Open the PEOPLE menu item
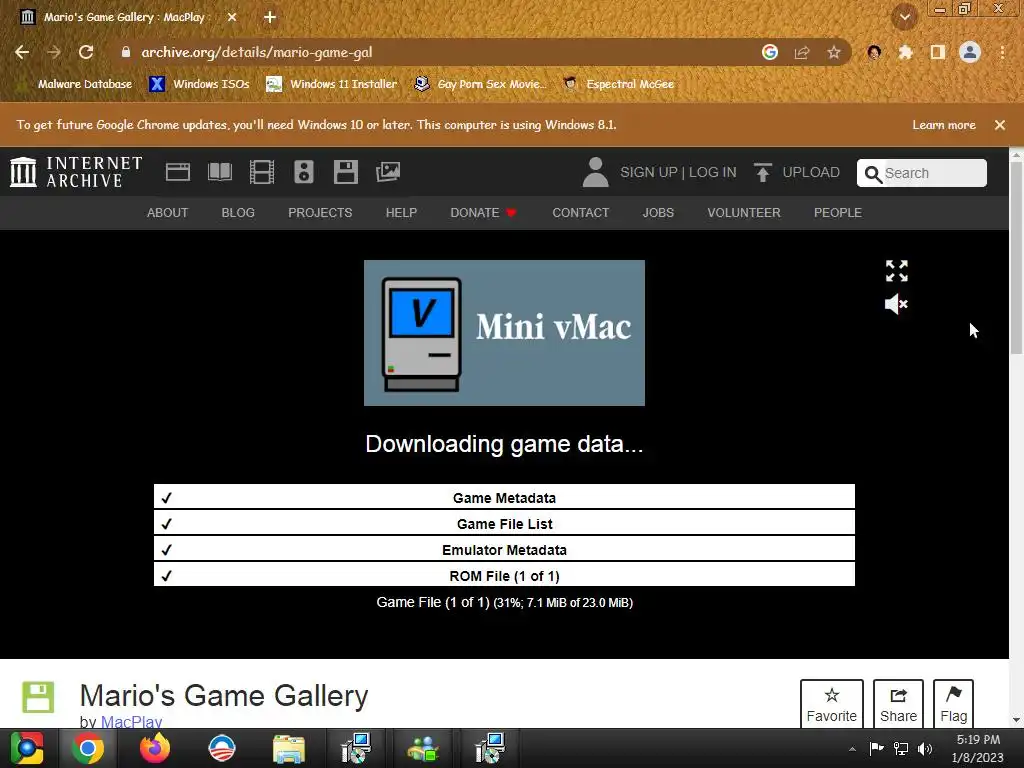Image resolution: width=1024 pixels, height=768 pixels. 838,213
